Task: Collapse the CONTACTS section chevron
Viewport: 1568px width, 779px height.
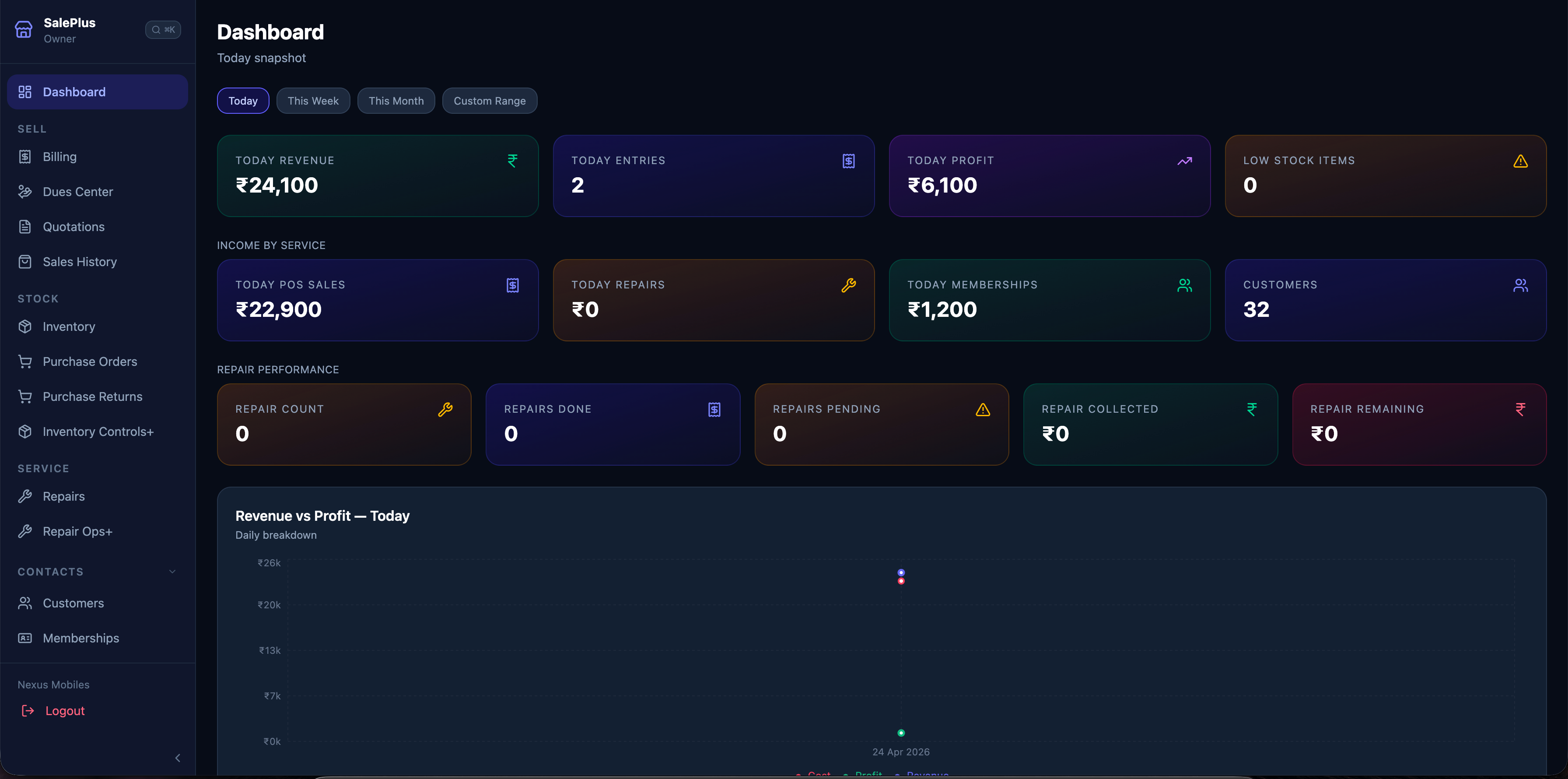Action: [x=172, y=571]
